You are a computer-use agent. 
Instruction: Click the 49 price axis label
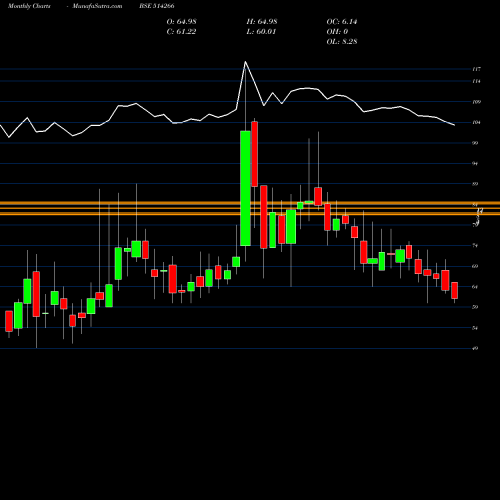475,348
